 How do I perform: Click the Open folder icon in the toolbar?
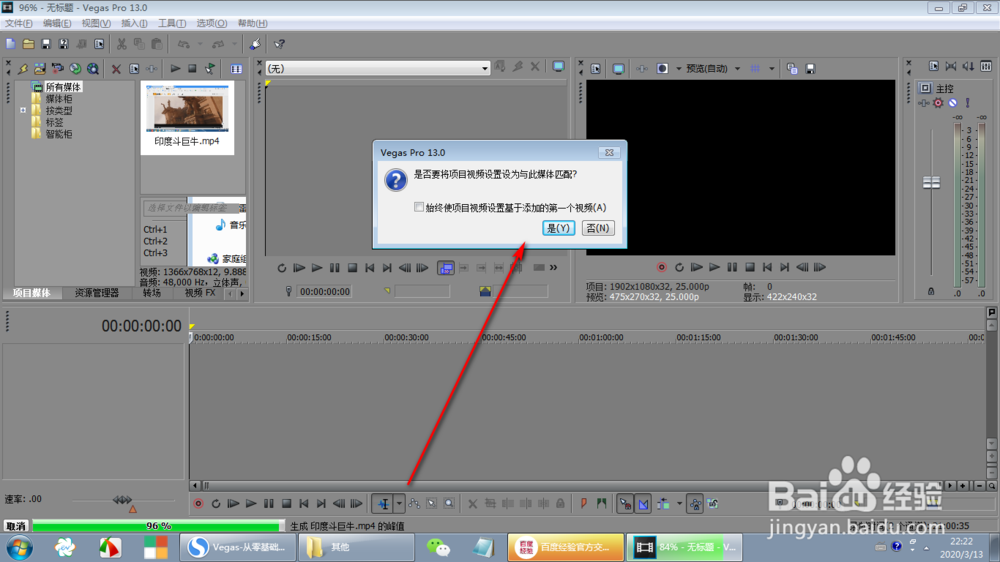(x=28, y=44)
